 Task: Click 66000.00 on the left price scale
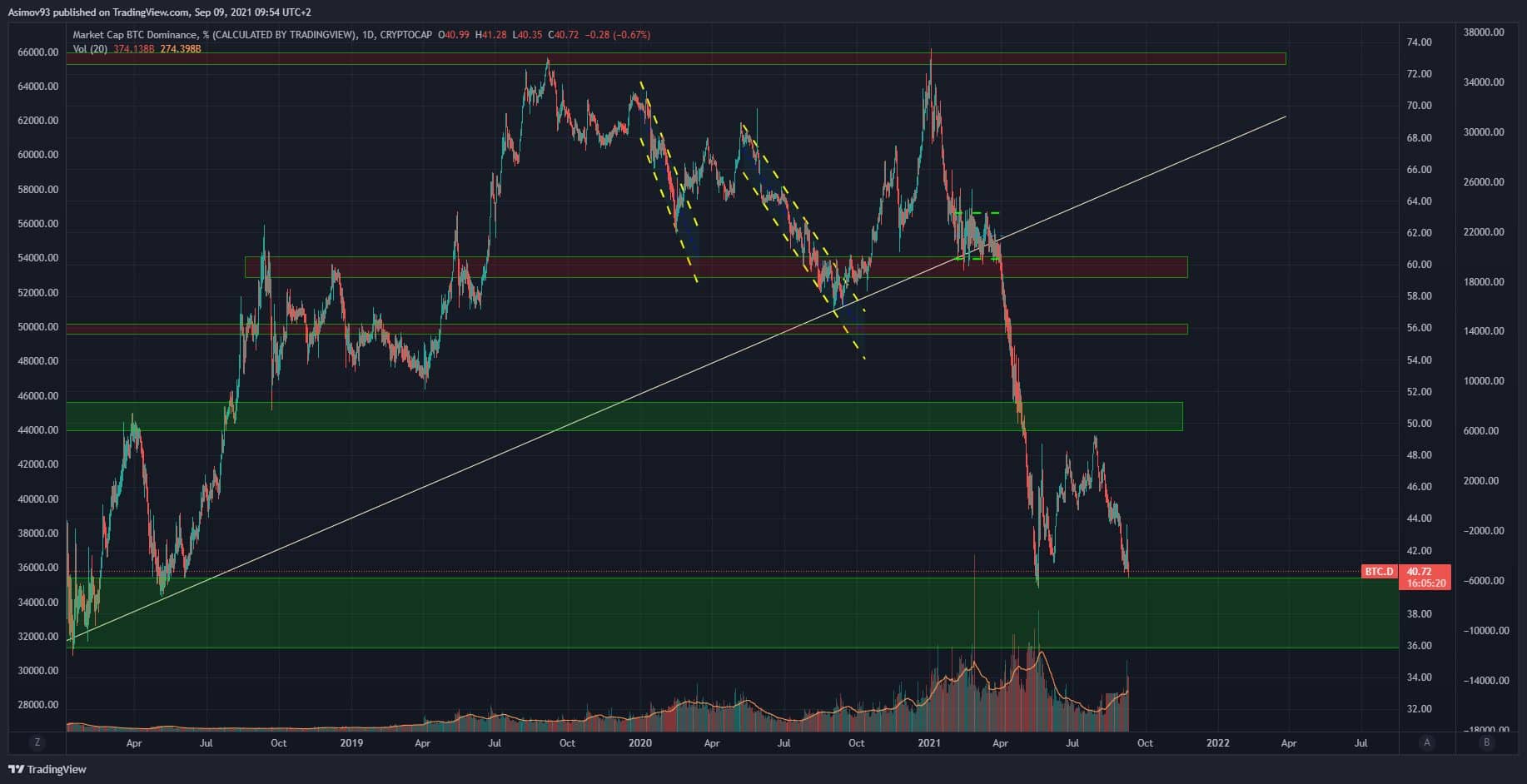38,52
